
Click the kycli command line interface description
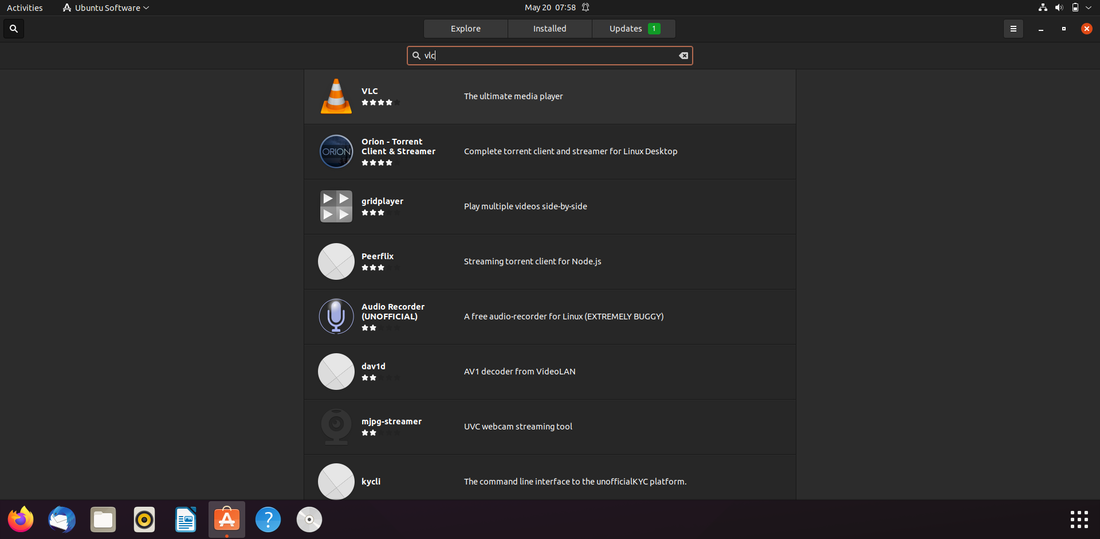pyautogui.click(x=575, y=481)
